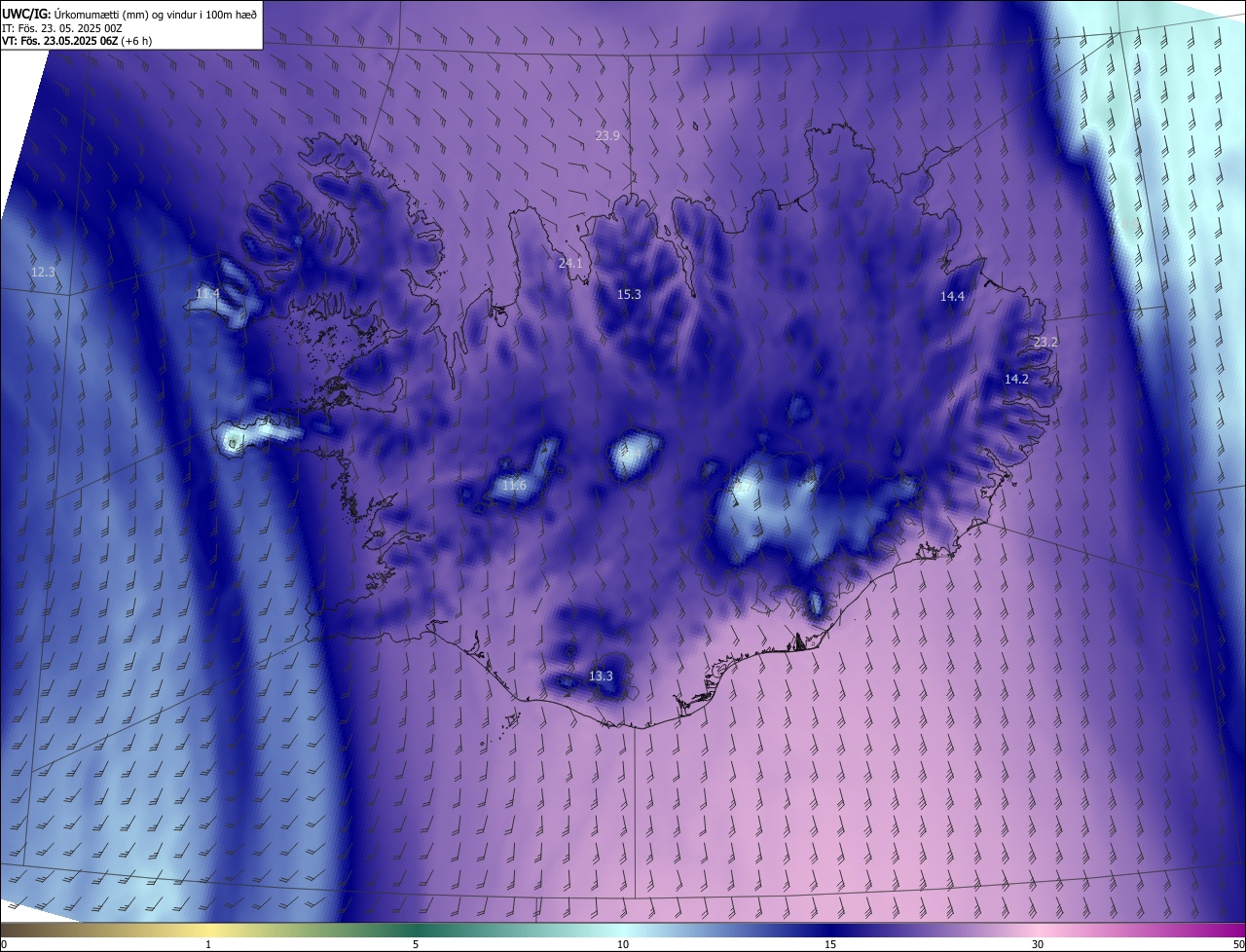Click the legend tick label 10
Image resolution: width=1246 pixels, height=952 pixels.
[623, 944]
